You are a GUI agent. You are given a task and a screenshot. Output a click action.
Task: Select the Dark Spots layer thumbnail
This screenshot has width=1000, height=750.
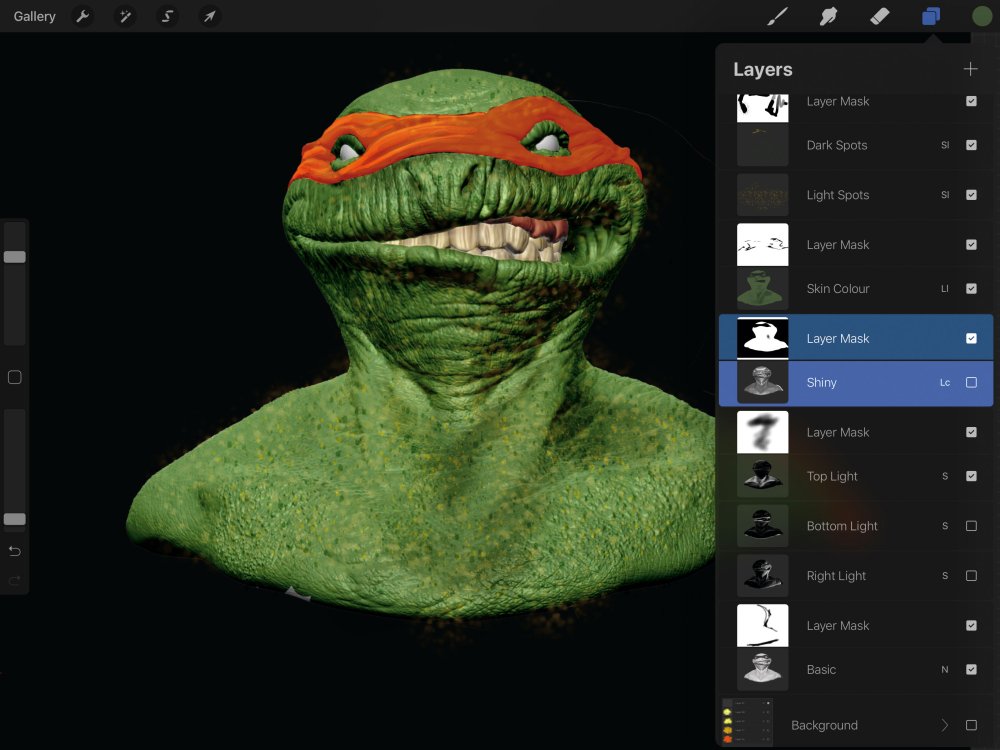tap(763, 145)
